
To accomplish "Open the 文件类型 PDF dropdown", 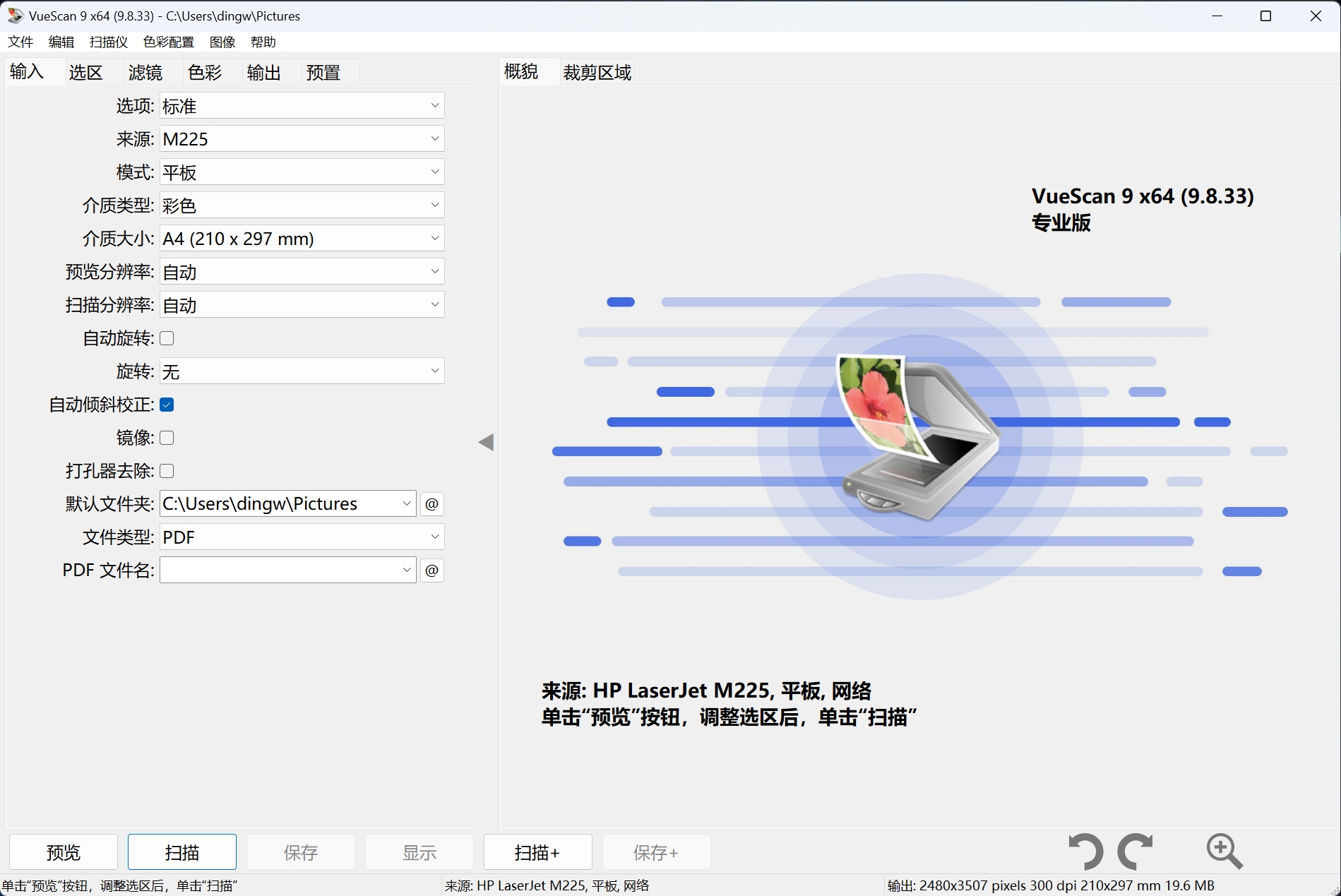I will coord(302,537).
